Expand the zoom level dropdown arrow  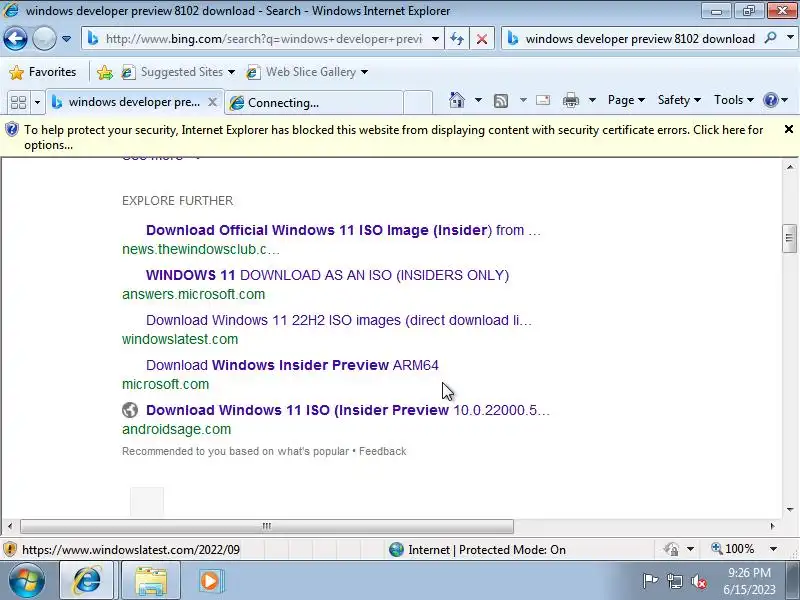click(773, 549)
